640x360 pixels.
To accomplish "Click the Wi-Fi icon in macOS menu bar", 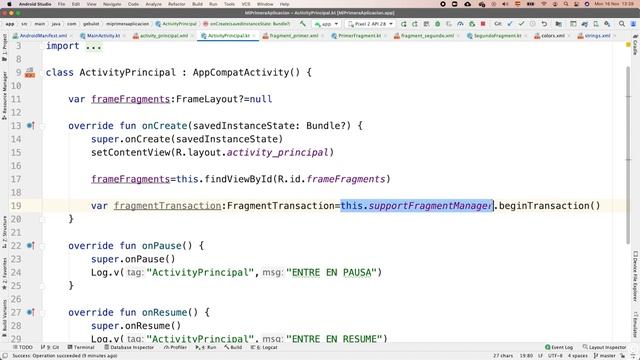I will 544,4.
